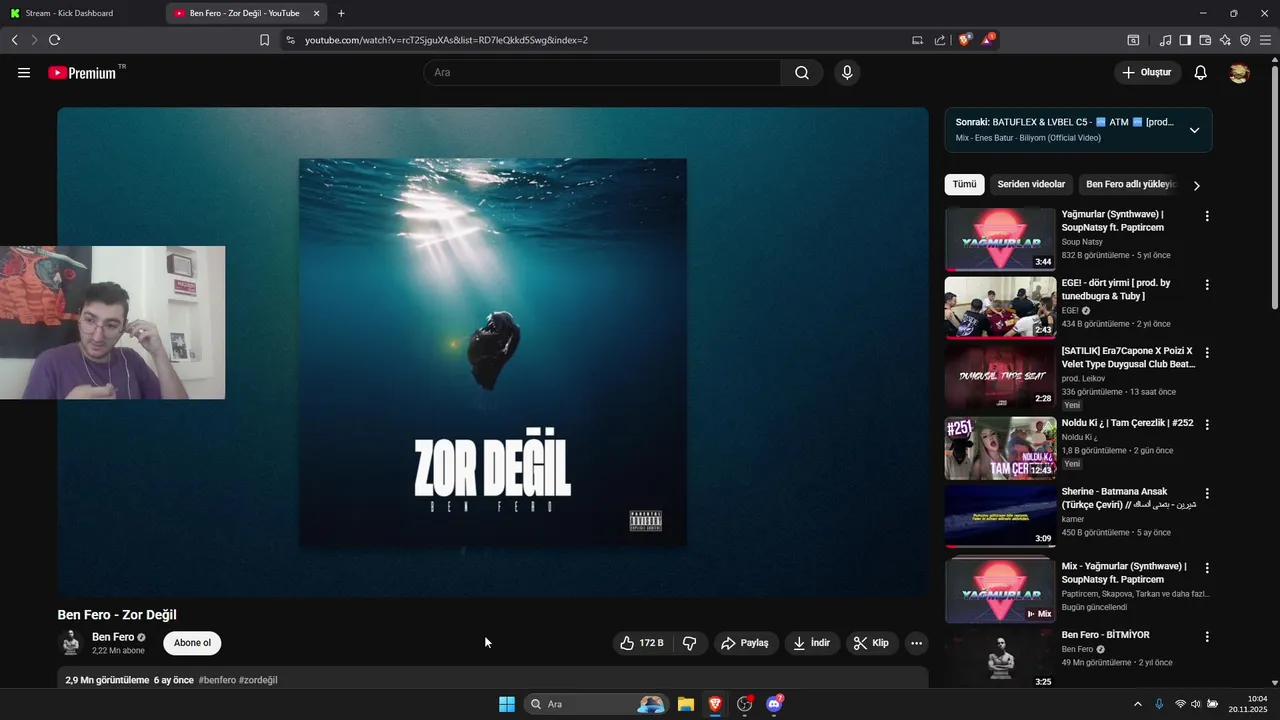Open EGE! - dört yirmi video thumbnail
This screenshot has width=1280, height=720.
click(1000, 308)
